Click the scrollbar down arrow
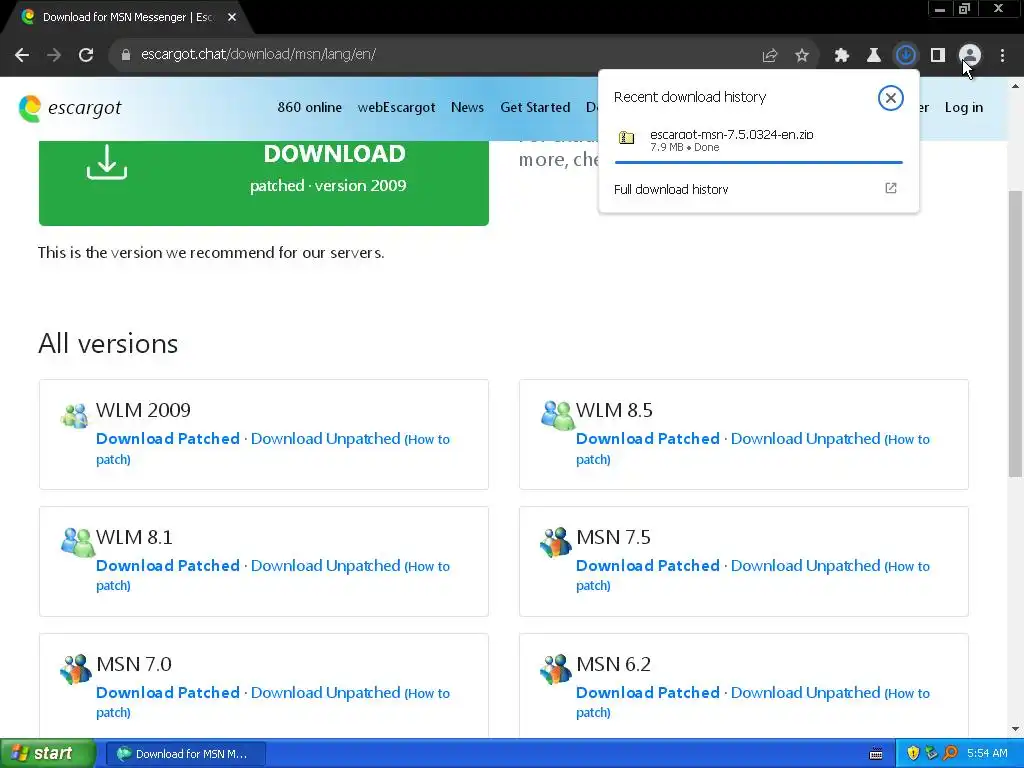Viewport: 1024px width, 768px height. click(x=1015, y=729)
